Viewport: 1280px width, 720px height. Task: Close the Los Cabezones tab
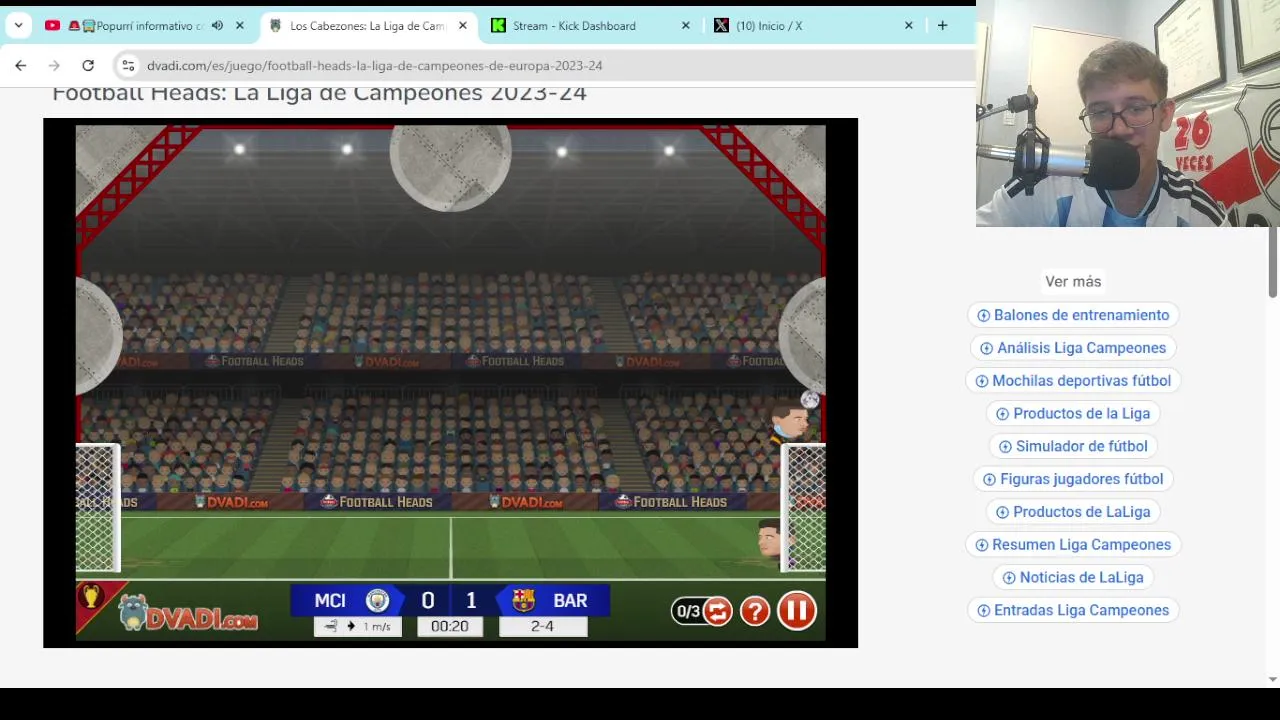462,26
